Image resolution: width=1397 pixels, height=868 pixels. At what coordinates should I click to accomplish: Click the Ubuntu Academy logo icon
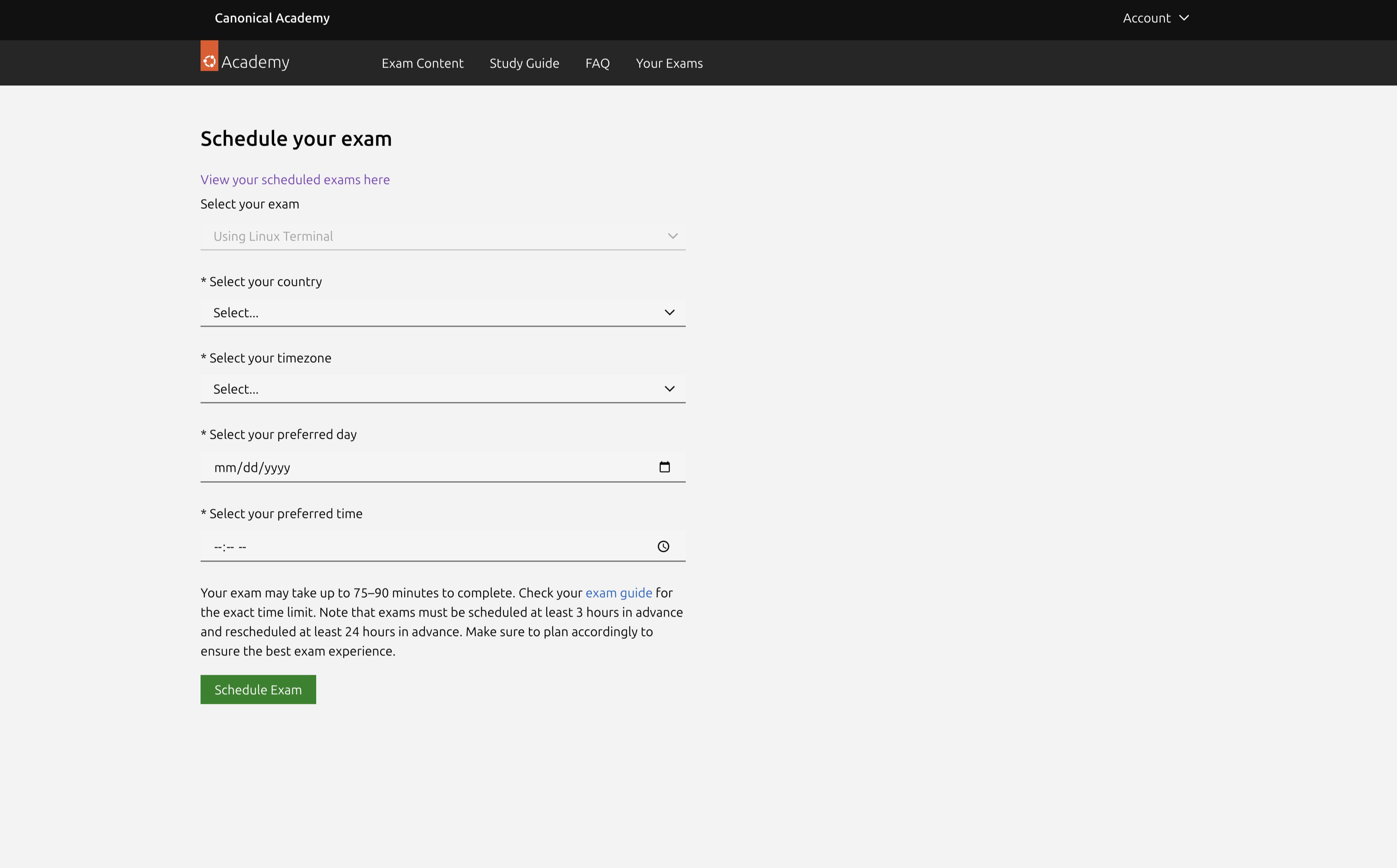point(209,56)
